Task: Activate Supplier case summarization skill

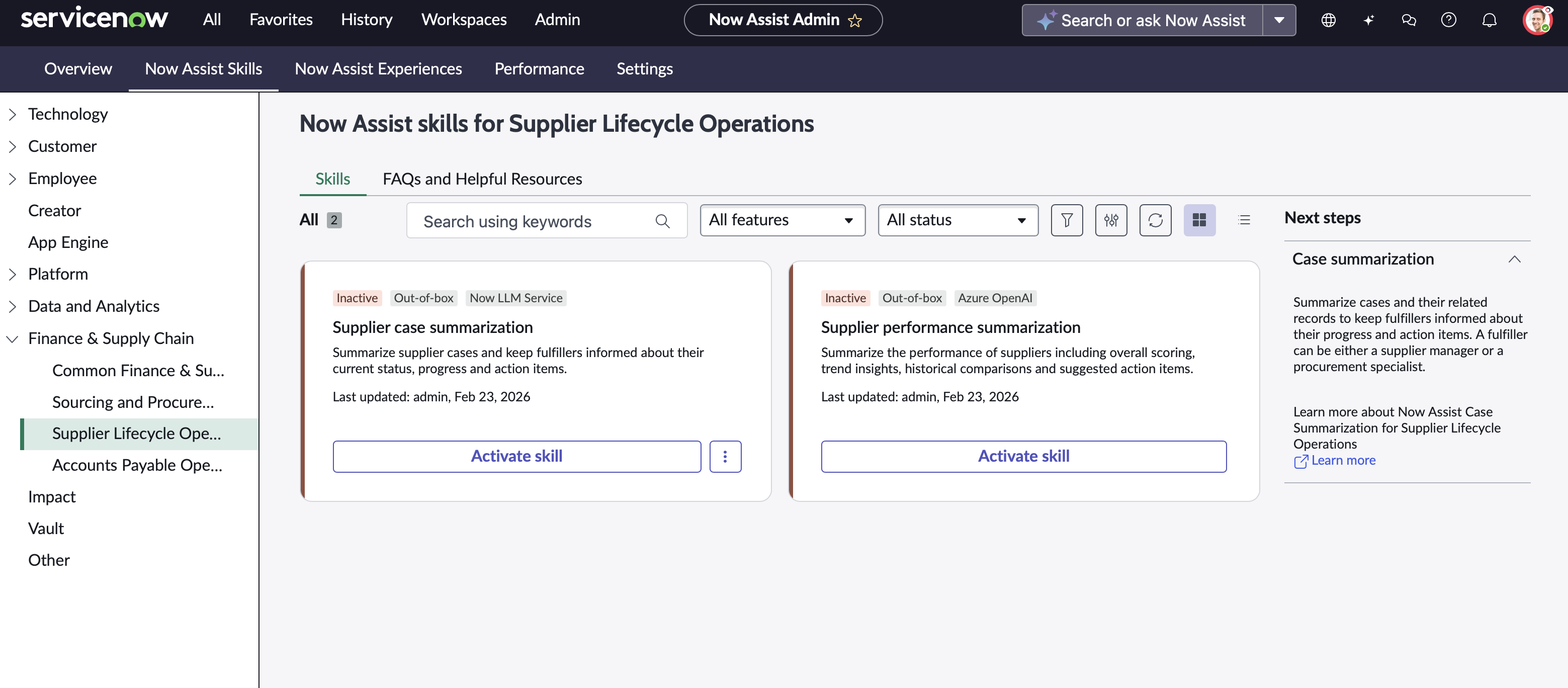Action: [x=516, y=456]
